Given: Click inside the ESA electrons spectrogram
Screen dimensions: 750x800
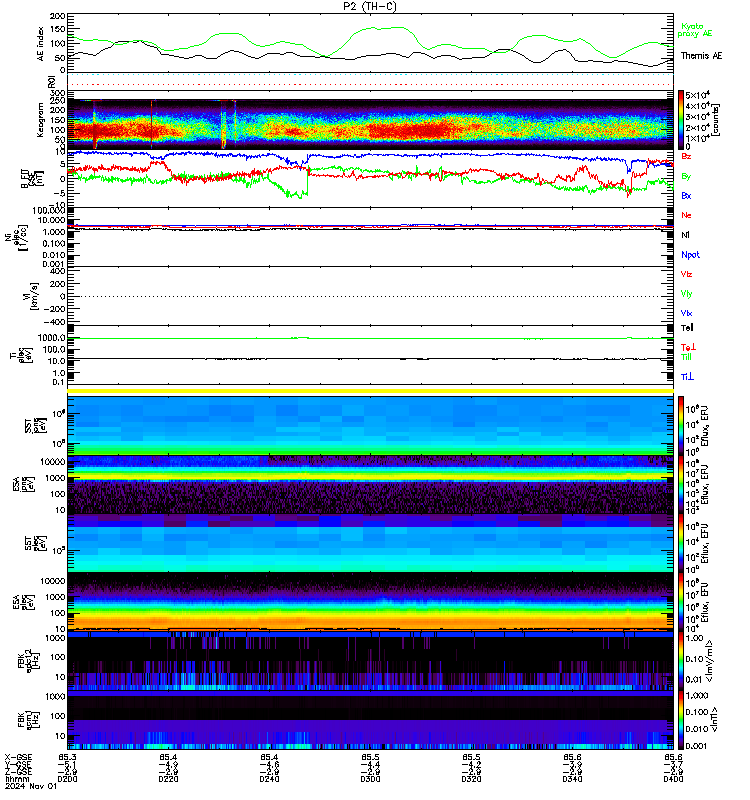Looking at the screenshot, I should 370,602.
